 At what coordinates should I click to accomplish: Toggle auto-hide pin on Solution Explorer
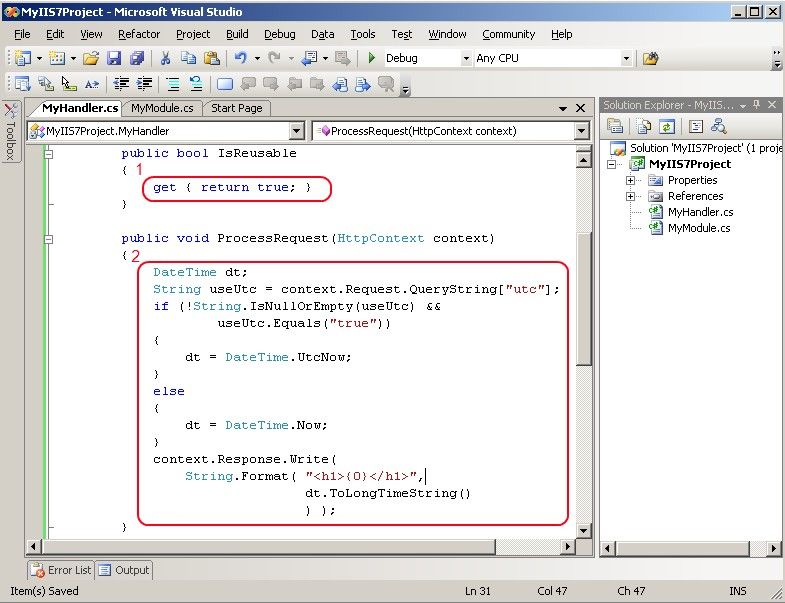(x=757, y=105)
